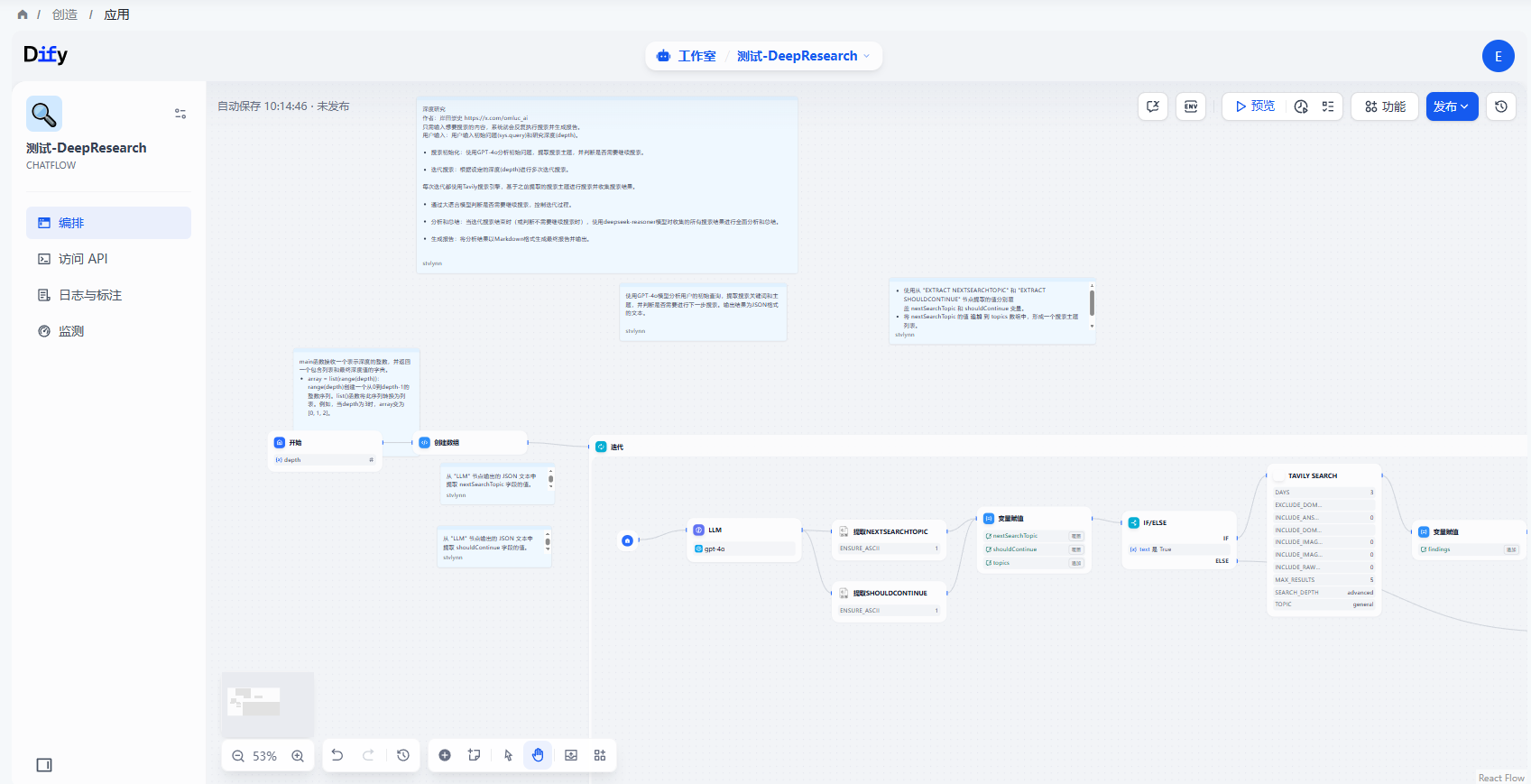Screen dimensions: 1531x784
Task: Open change history in bottom toolbar
Action: pyautogui.click(x=403, y=755)
